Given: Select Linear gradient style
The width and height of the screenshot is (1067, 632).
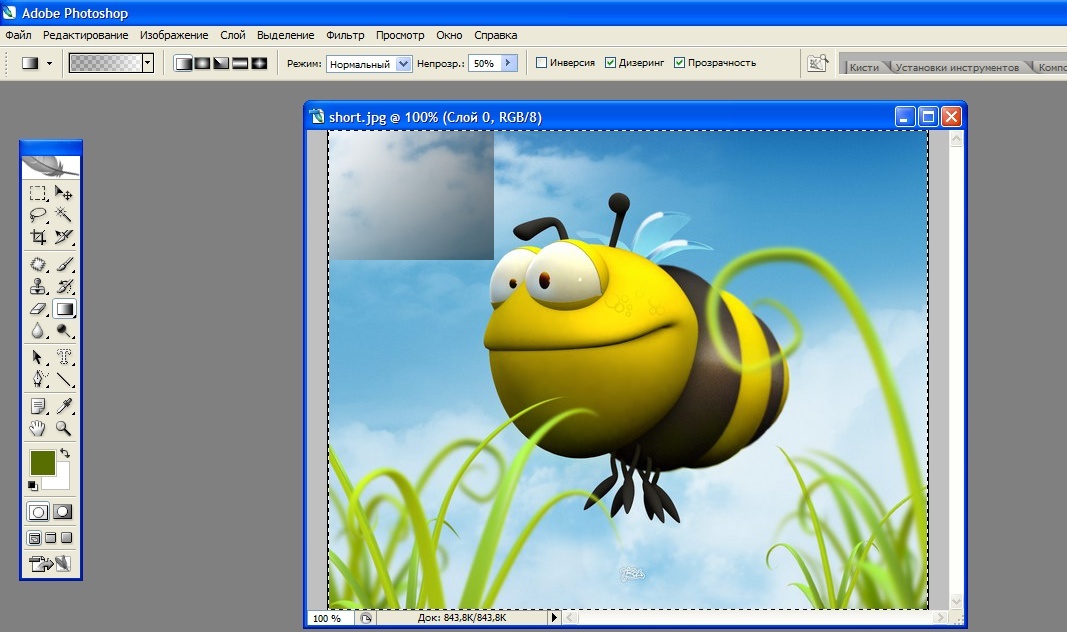Looking at the screenshot, I should [183, 63].
